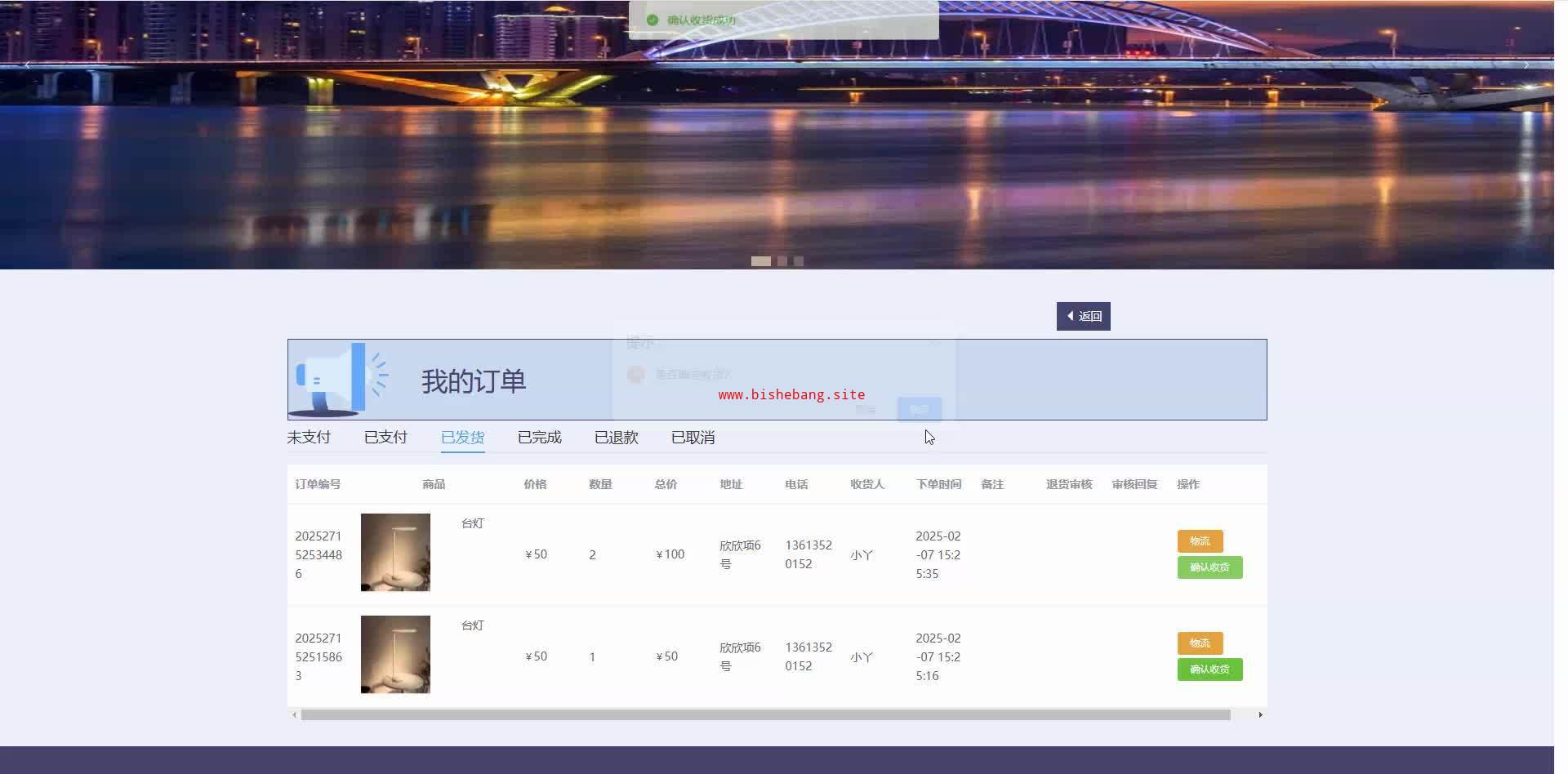
Task: Click order number 202527152515863
Action: click(x=318, y=657)
